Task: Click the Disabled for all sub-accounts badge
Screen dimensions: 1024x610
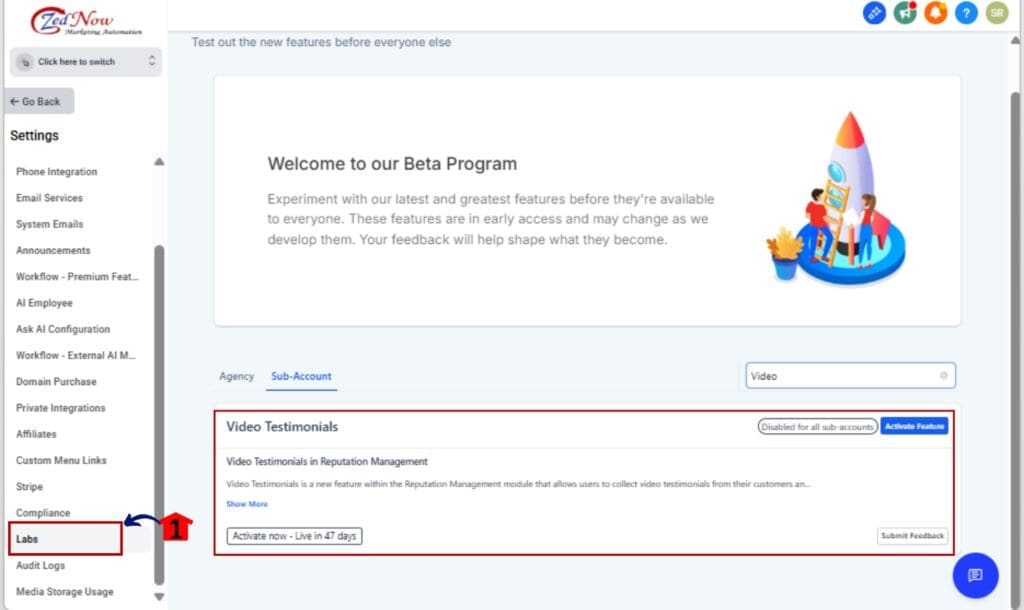Action: (x=817, y=425)
